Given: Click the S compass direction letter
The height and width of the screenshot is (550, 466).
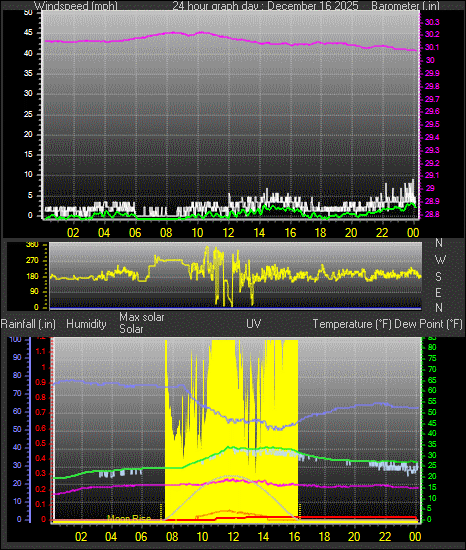Looking at the screenshot, I should (438, 277).
